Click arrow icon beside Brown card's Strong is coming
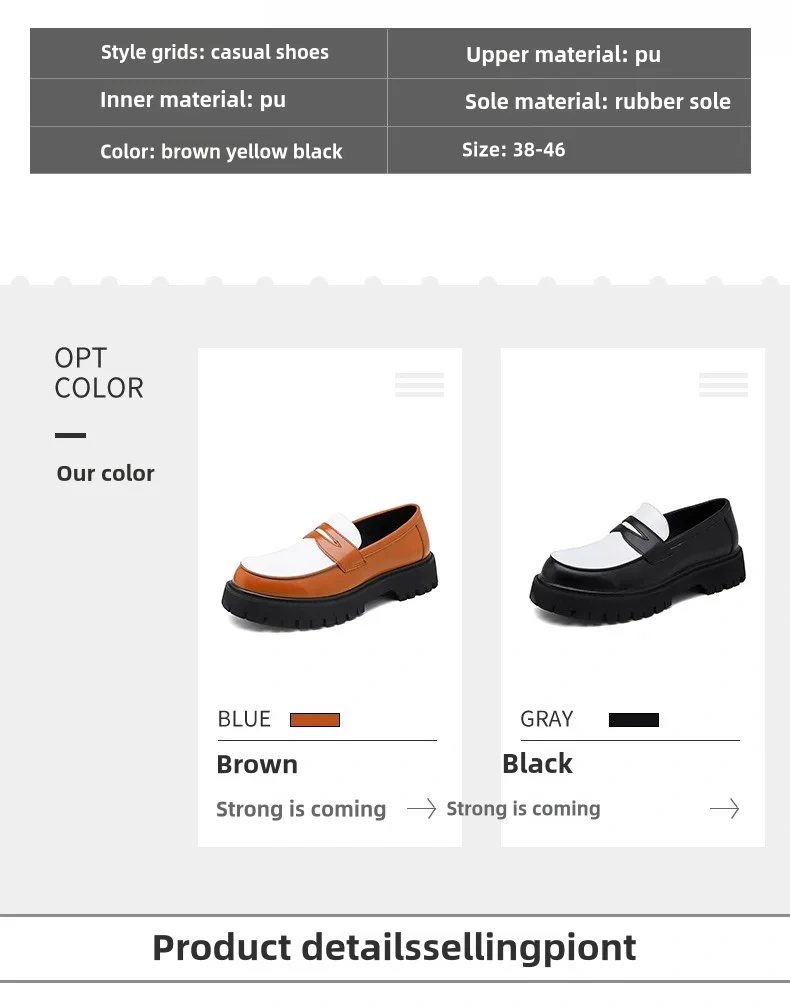Image resolution: width=790 pixels, height=1008 pixels. 421,808
